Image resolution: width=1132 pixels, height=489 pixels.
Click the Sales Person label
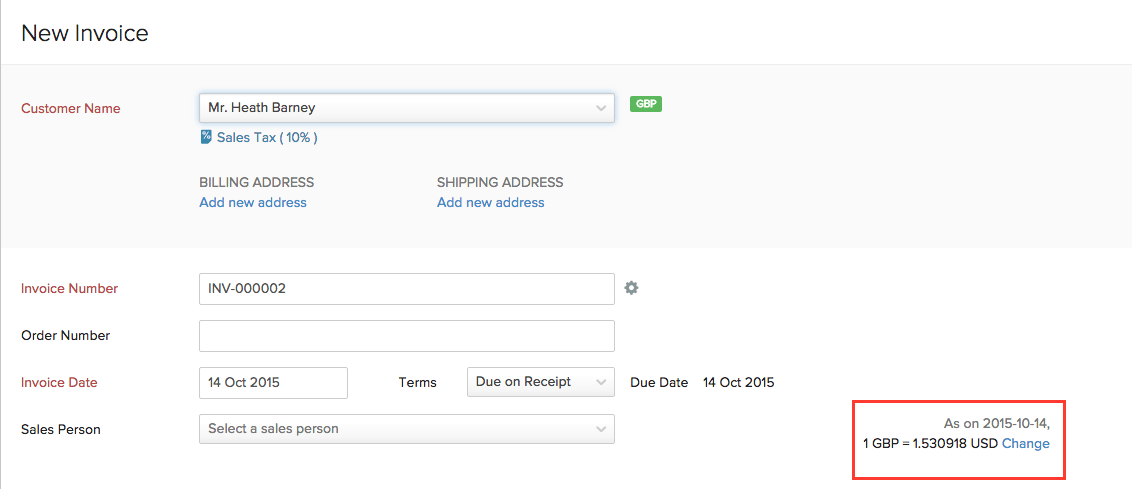pyautogui.click(x=61, y=429)
